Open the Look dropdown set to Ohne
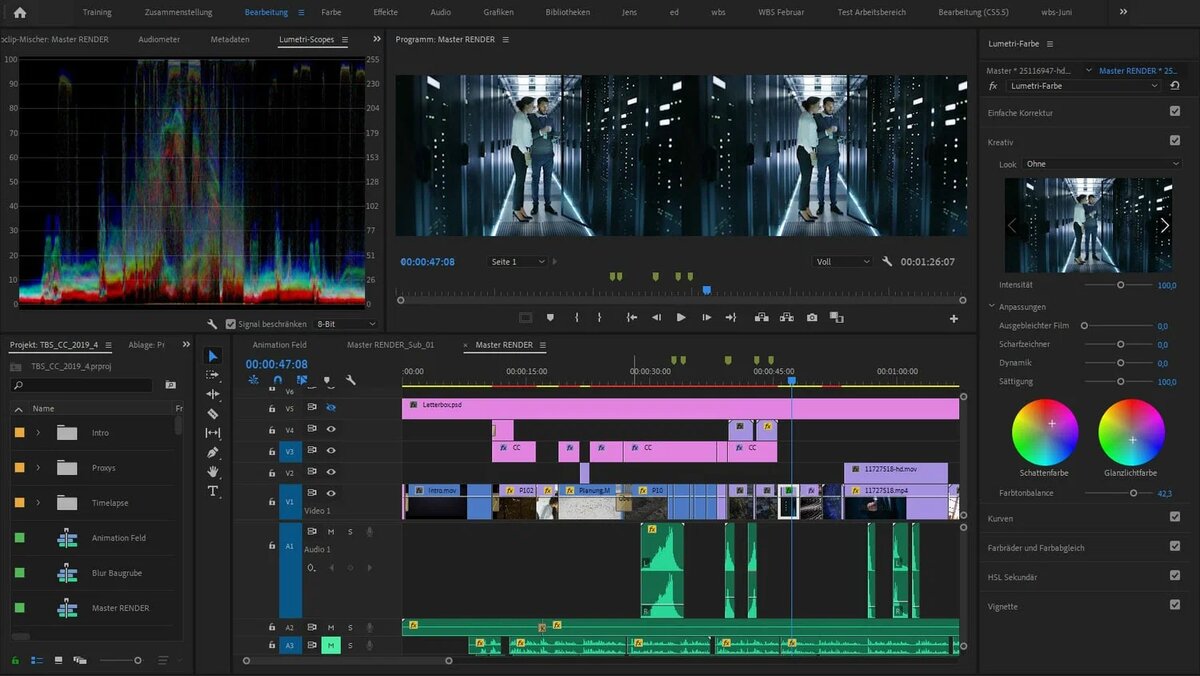 (x=1101, y=164)
